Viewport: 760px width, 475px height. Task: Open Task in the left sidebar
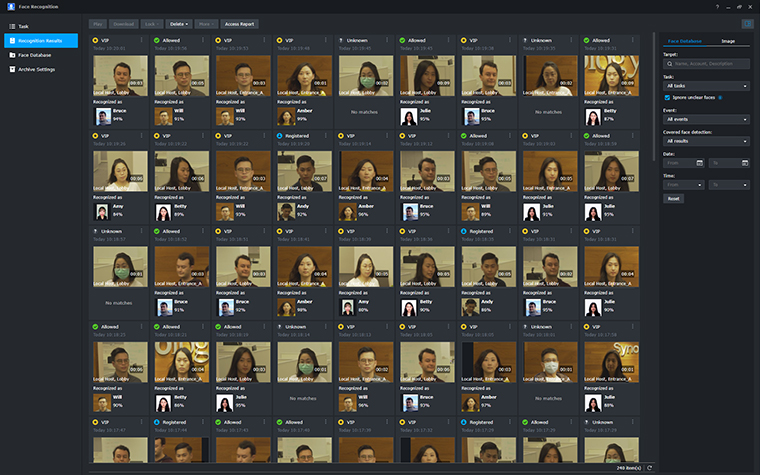(x=41, y=26)
